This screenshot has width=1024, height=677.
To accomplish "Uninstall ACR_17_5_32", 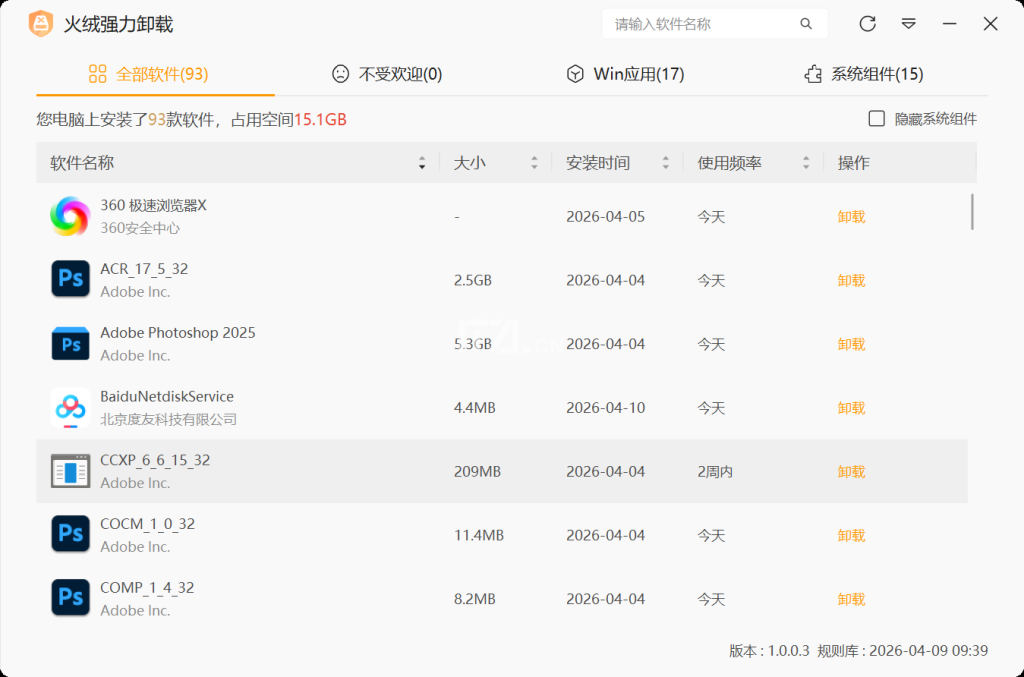I will (x=852, y=281).
